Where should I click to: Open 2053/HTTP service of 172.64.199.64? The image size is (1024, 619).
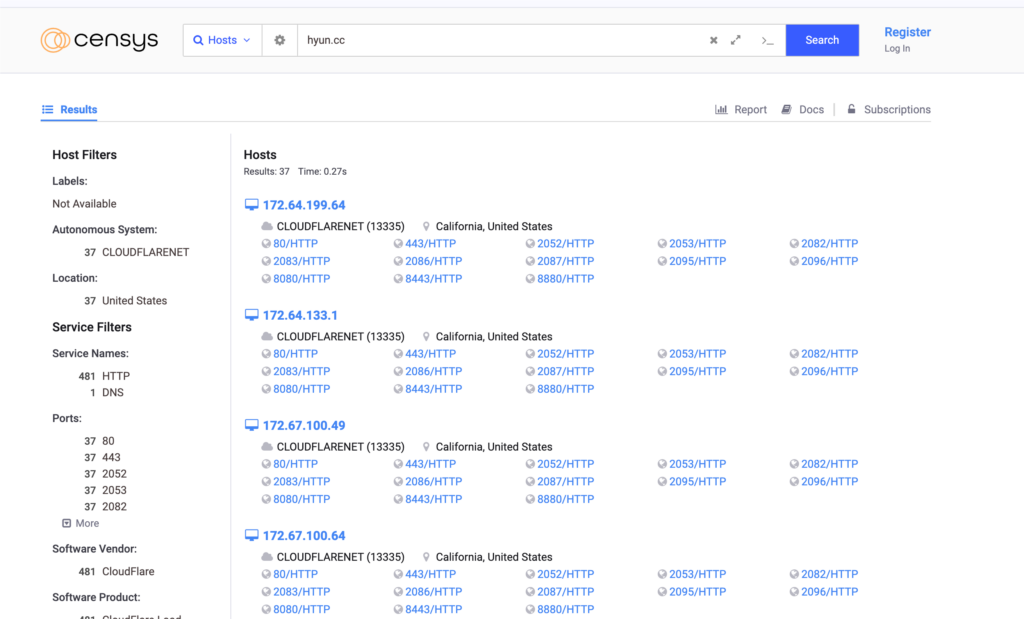point(697,244)
